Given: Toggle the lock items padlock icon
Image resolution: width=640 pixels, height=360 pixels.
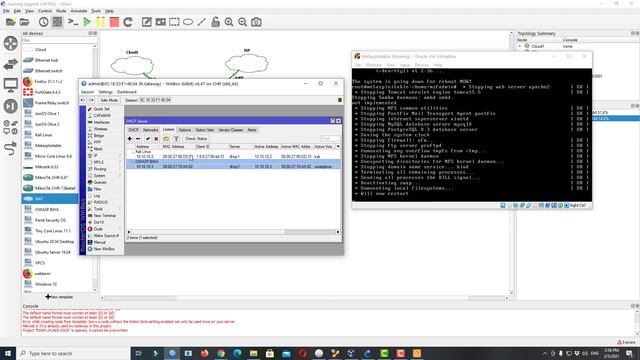Looking at the screenshot, I should coord(215,22).
